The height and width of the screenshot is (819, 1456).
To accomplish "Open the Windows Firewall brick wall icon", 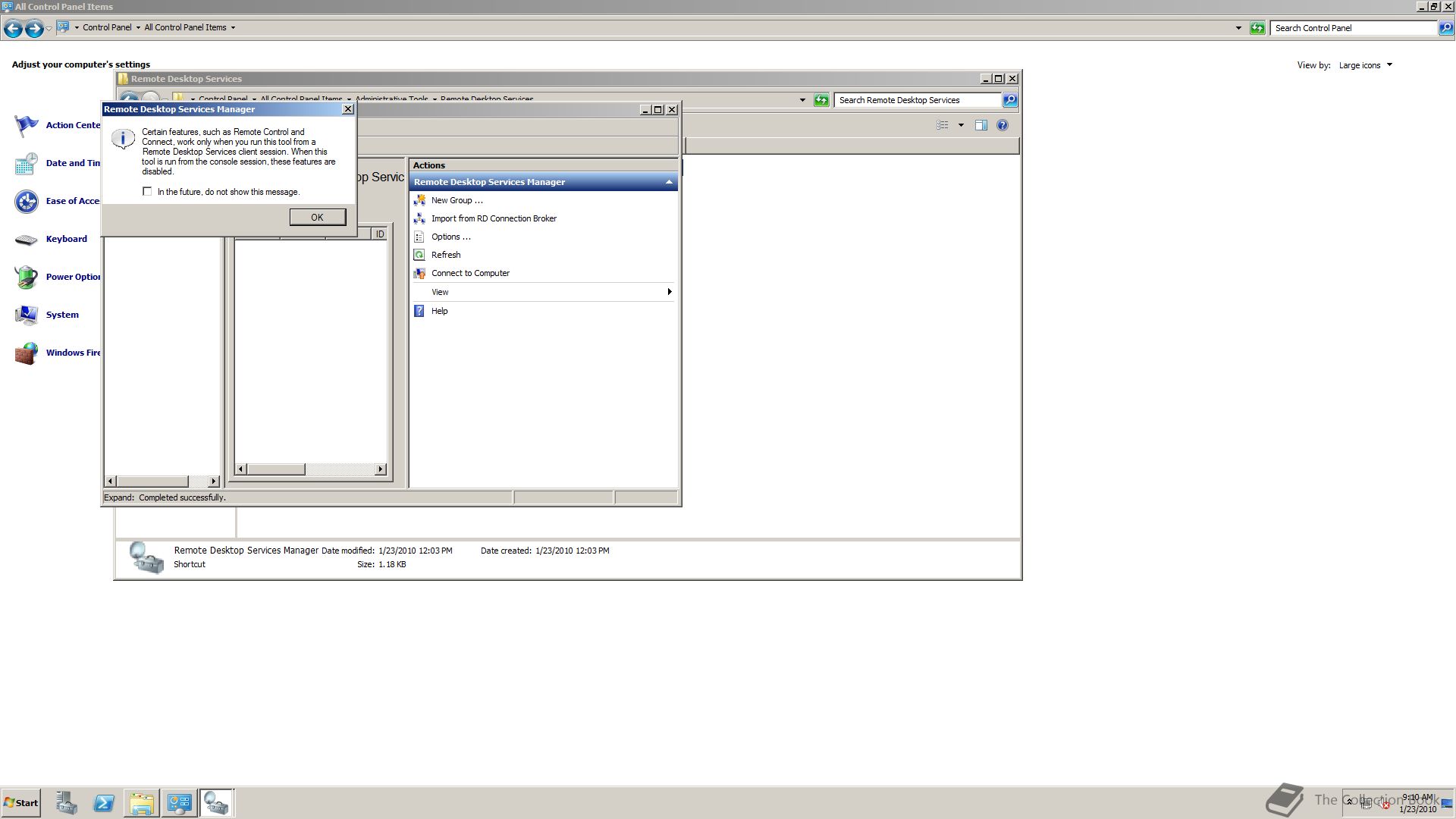I will [x=27, y=353].
